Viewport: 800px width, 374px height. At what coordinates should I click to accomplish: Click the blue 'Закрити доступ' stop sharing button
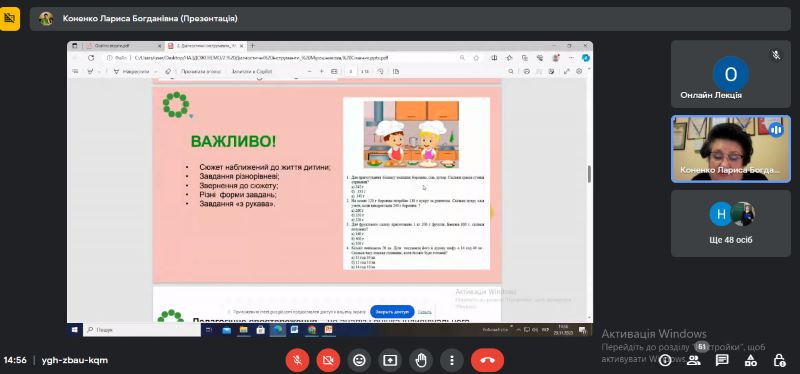click(x=392, y=311)
